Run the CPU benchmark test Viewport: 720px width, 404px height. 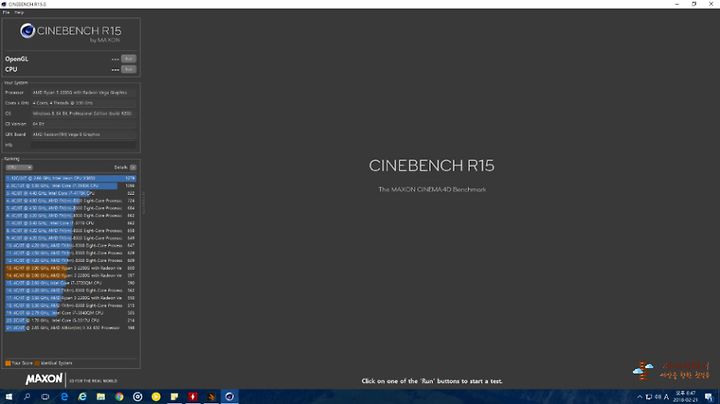tap(129, 69)
